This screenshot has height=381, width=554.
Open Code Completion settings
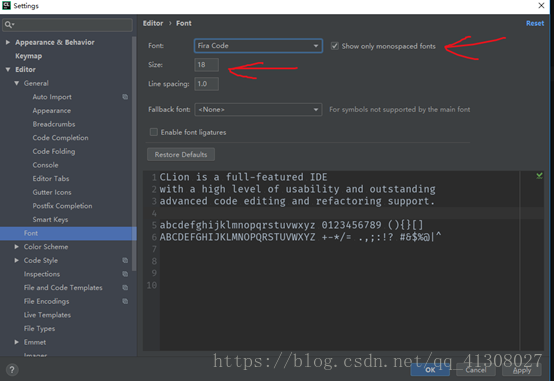click(60, 138)
